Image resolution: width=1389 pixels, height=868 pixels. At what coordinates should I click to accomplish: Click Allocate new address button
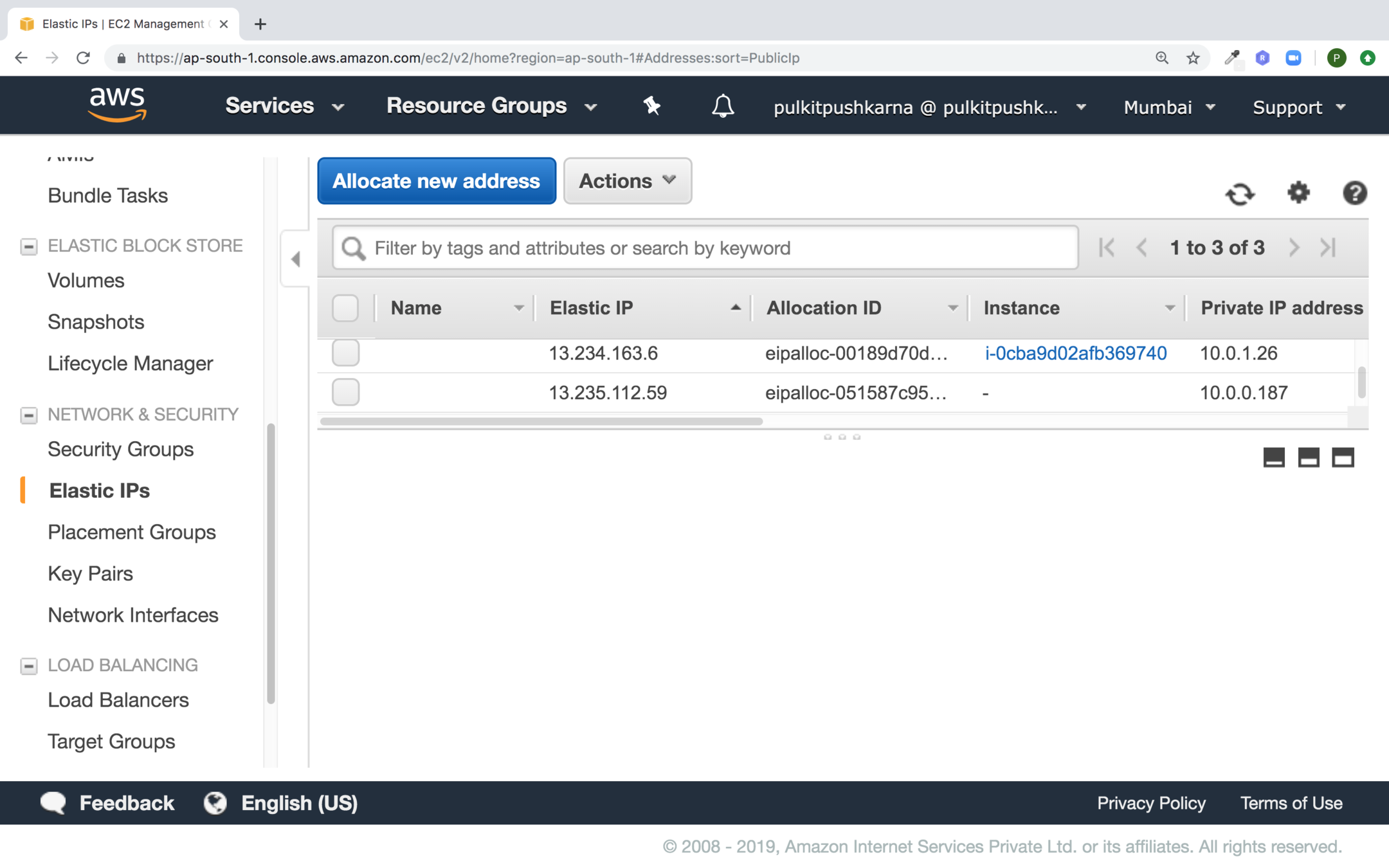(437, 181)
